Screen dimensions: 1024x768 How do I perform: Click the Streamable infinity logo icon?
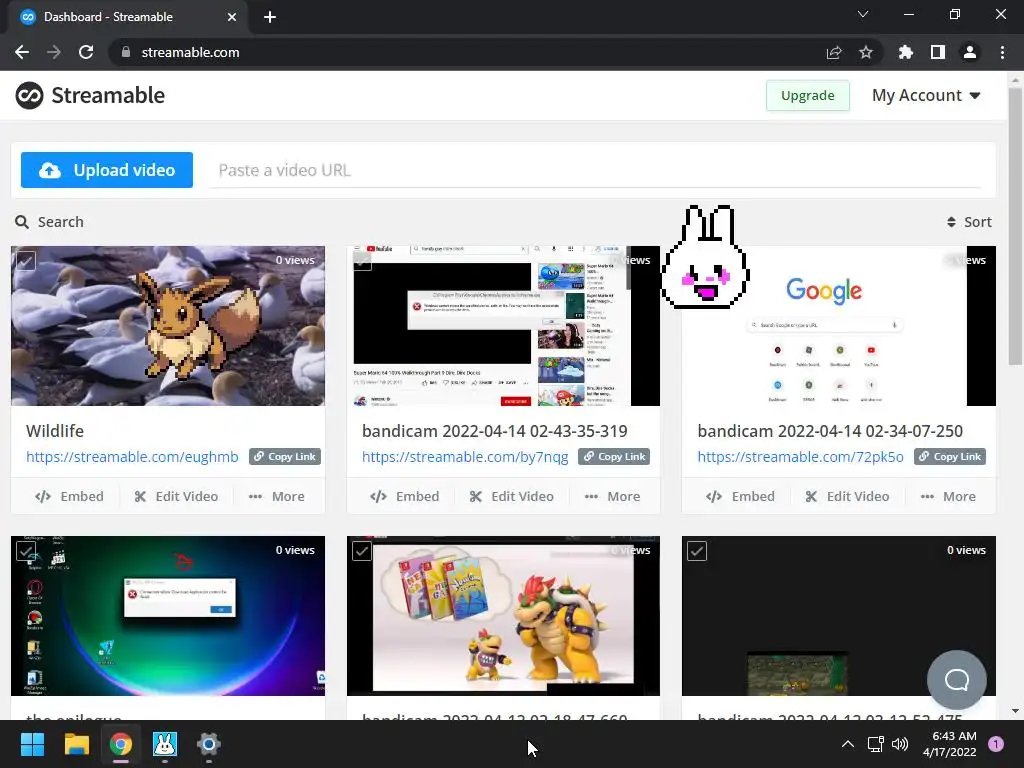coord(29,95)
